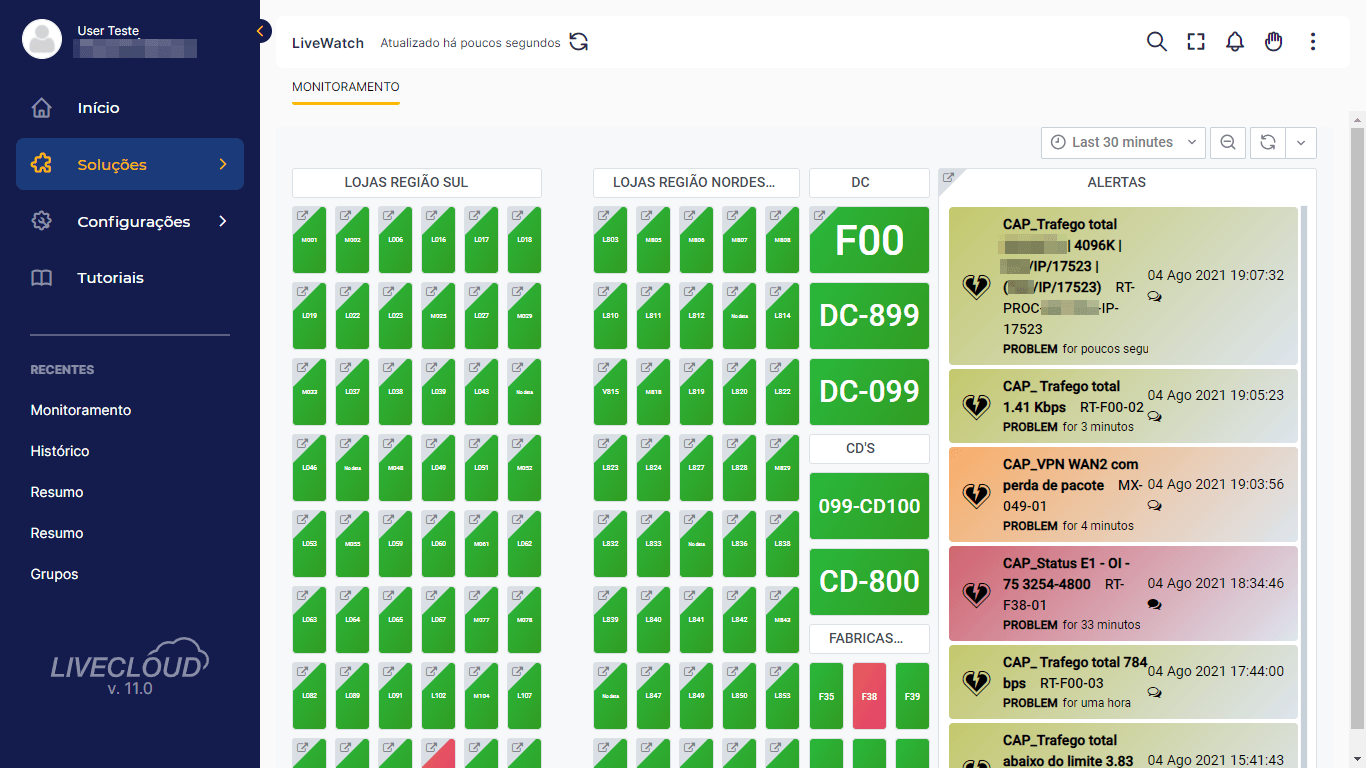Collapse the sidebar with the orange chevron
Image resolution: width=1366 pixels, height=768 pixels.
point(261,31)
